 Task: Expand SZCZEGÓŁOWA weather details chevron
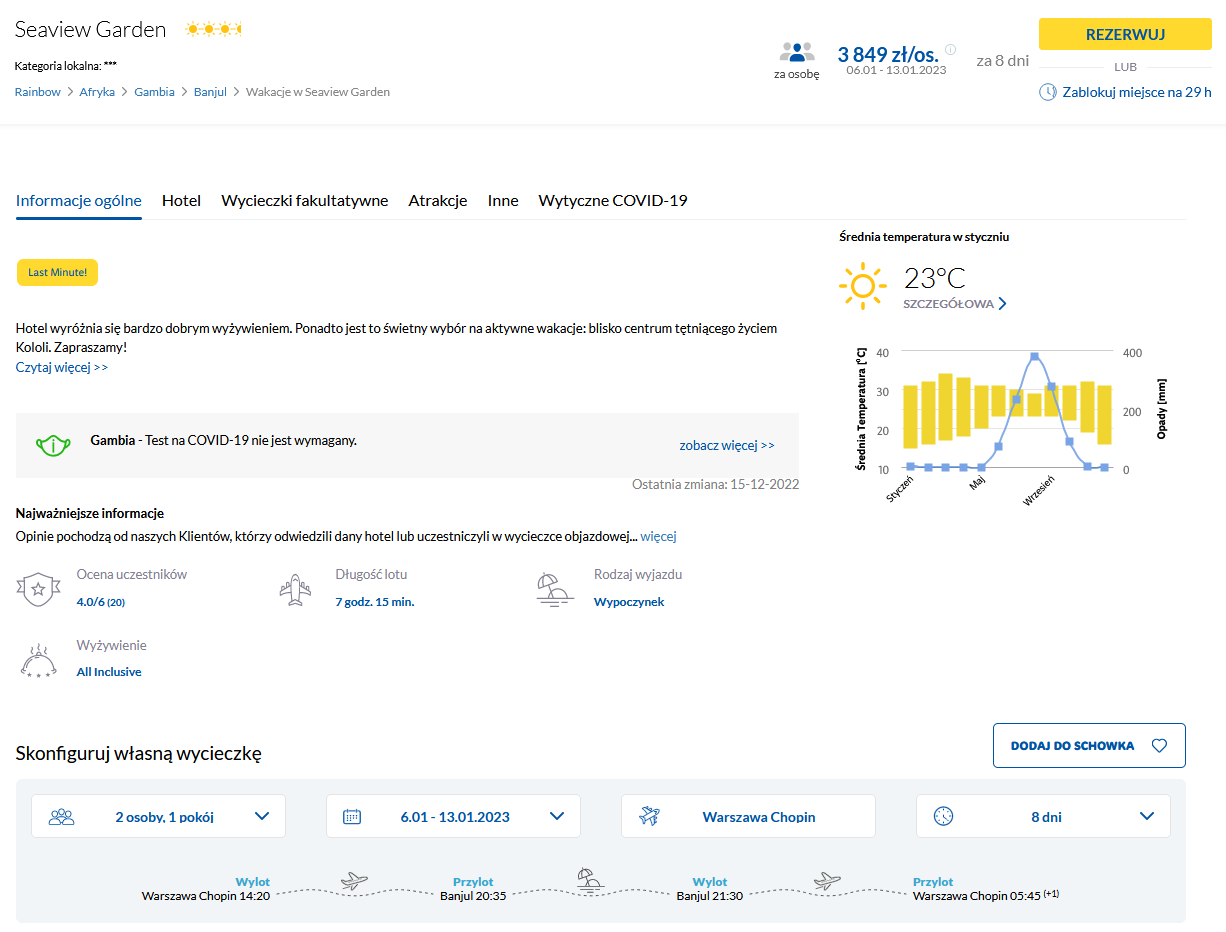click(1002, 304)
